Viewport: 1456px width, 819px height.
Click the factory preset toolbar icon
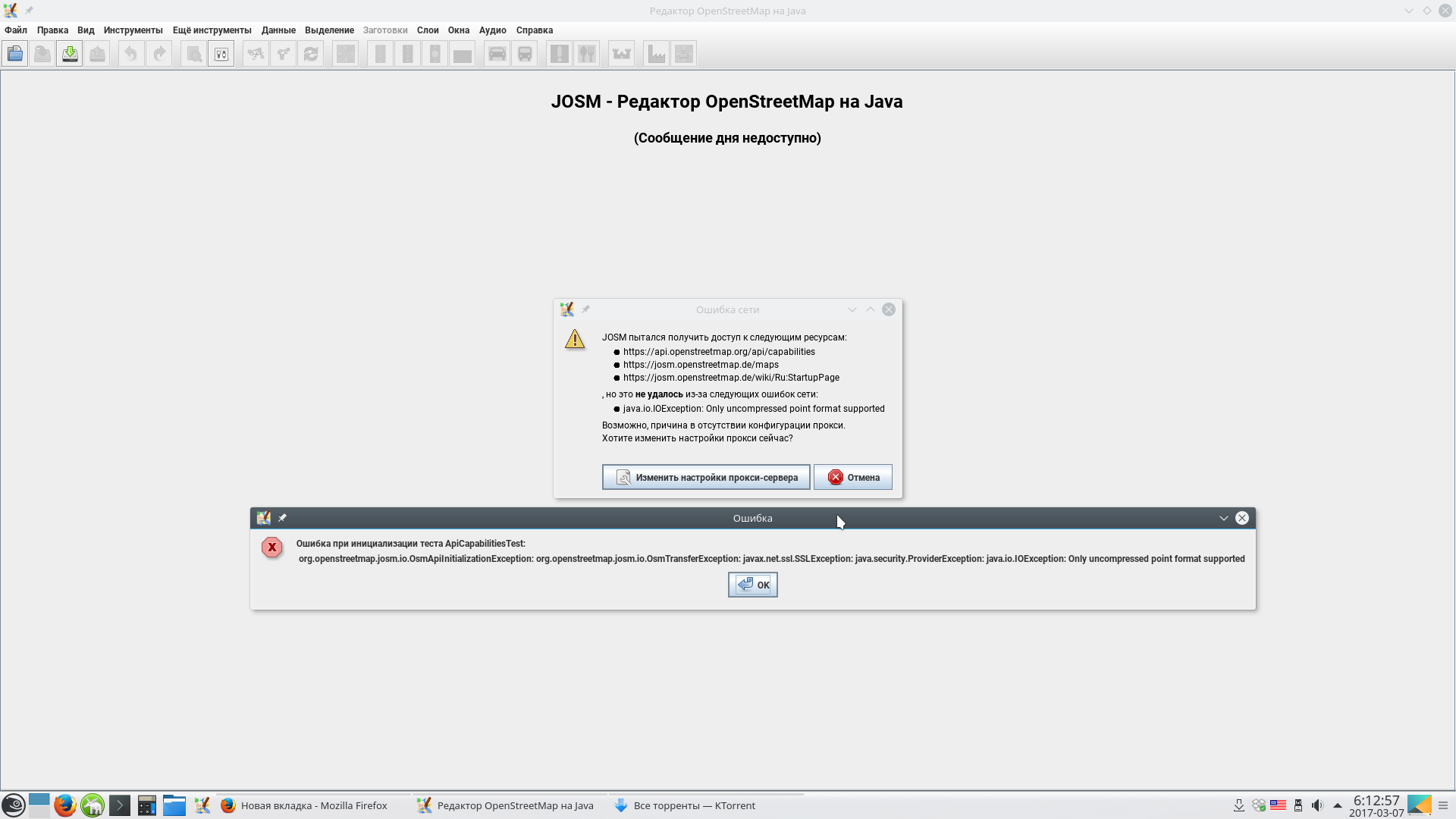pyautogui.click(x=657, y=54)
